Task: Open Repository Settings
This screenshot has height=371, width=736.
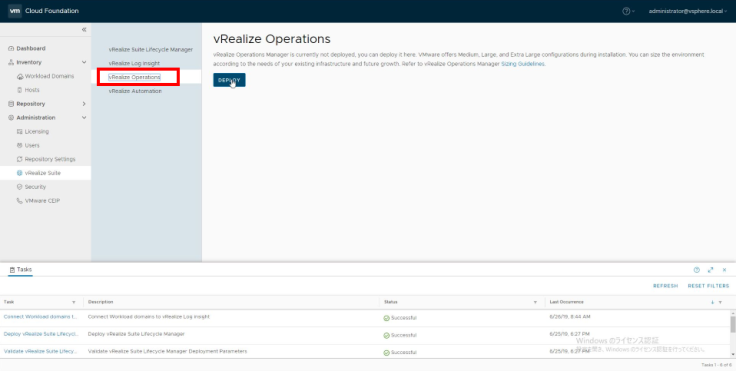Action: [x=50, y=159]
